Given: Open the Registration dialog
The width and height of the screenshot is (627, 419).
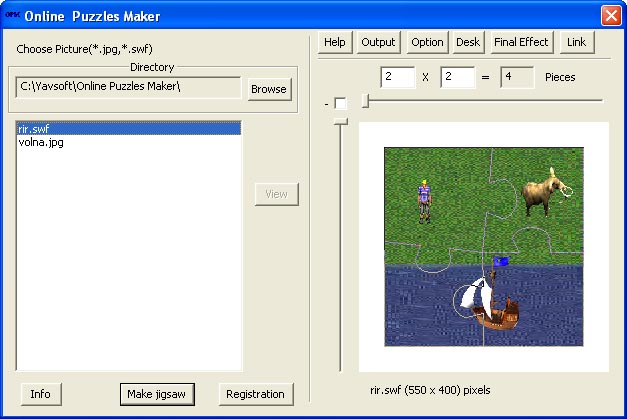Looking at the screenshot, I should [x=256, y=394].
